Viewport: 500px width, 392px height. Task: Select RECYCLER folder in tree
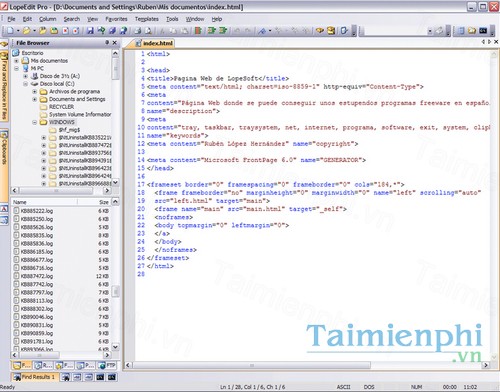pyautogui.click(x=61, y=107)
